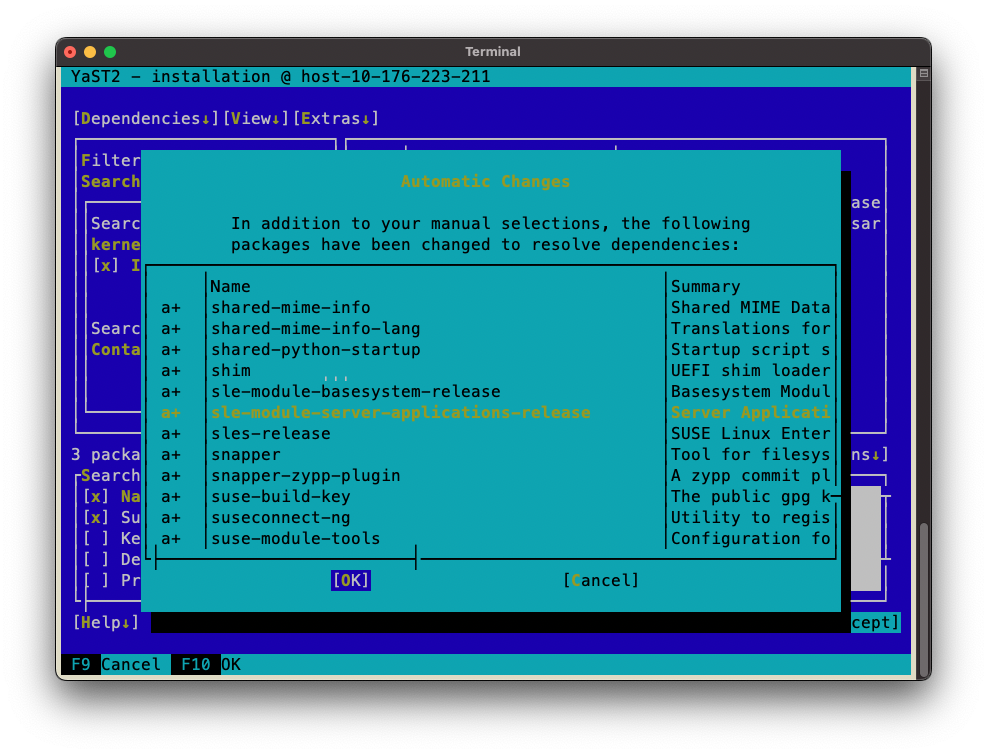Screen dimensions: 987x754
Task: Toggle the first checked search option checkbox
Action: point(96,497)
